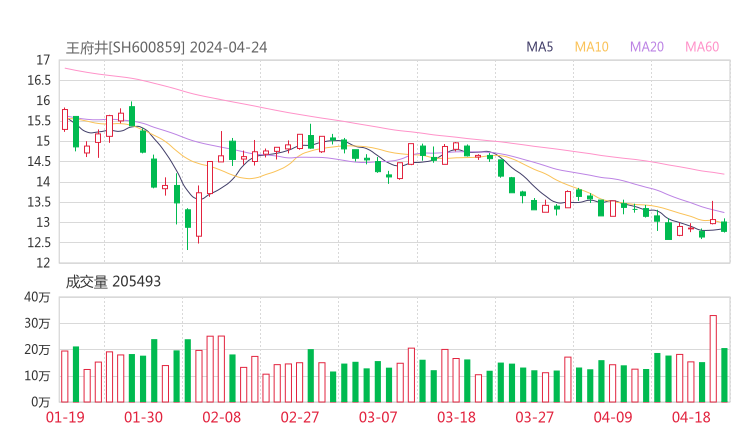Click the 13.5 price axis label
The image size is (740, 440).
tap(39, 202)
